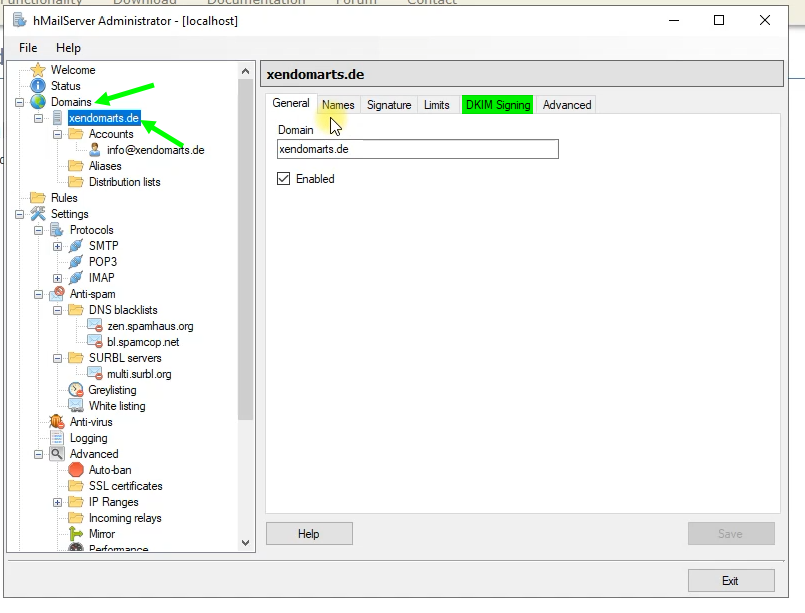This screenshot has height=613, width=805.
Task: Collapse the SURBL servers tree node
Action: click(58, 358)
